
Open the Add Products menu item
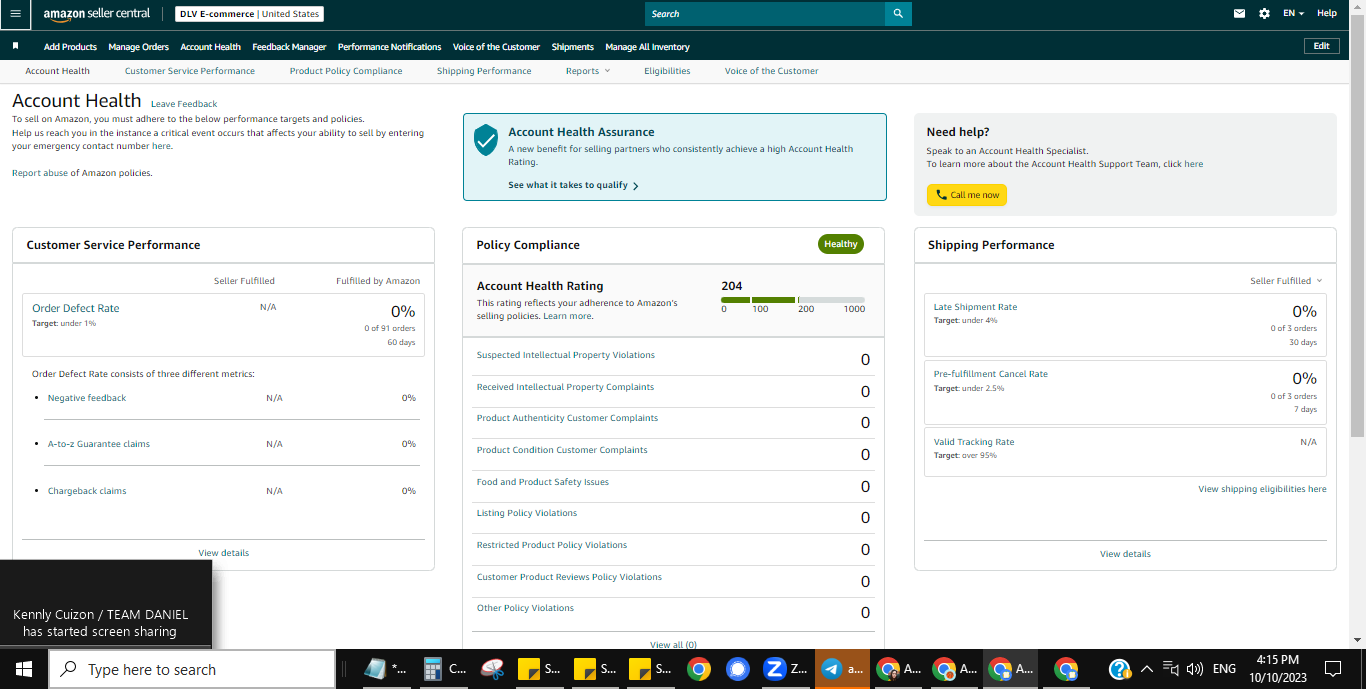coord(70,47)
